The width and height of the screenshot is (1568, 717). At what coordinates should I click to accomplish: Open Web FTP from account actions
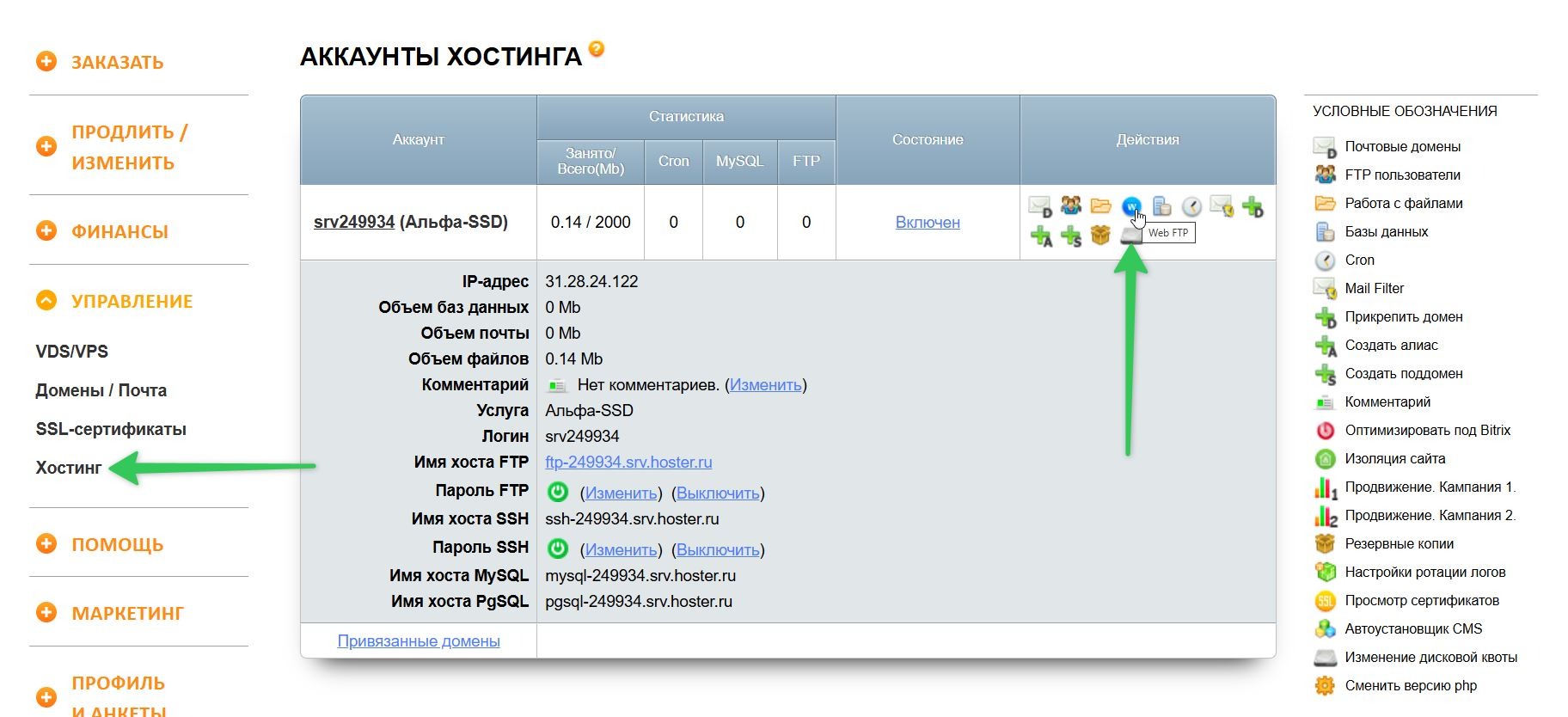[1131, 206]
